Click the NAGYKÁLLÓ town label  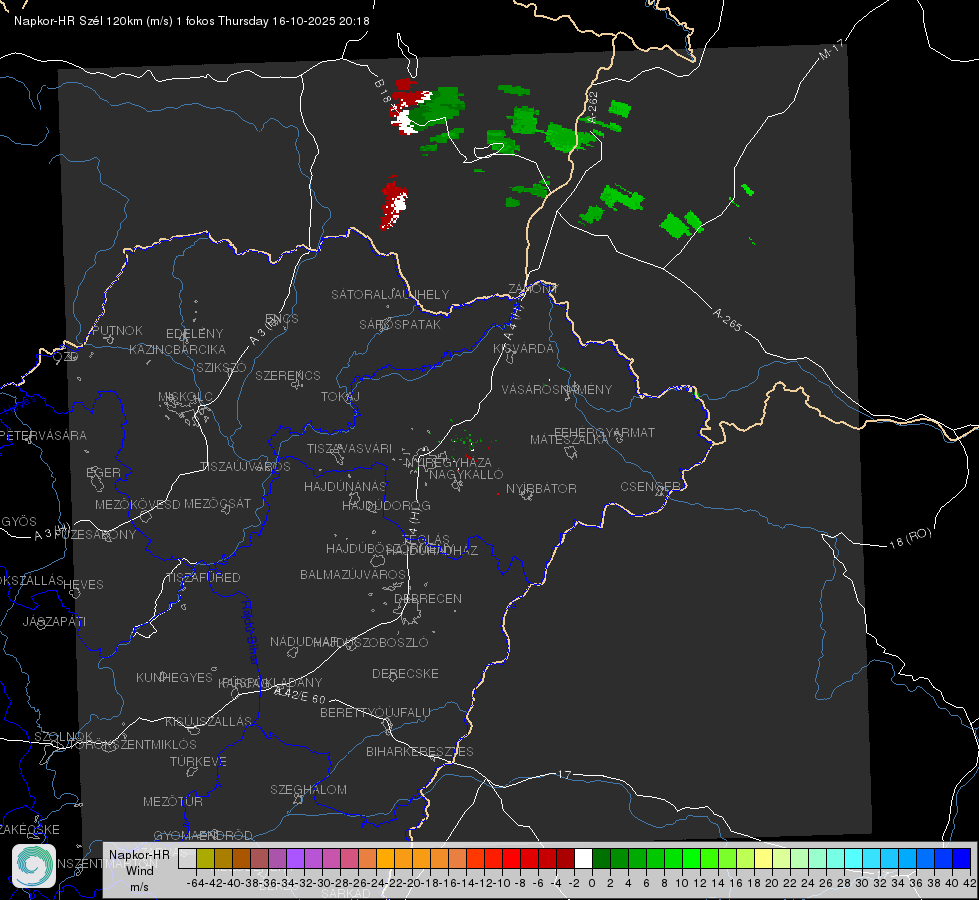[x=466, y=474]
